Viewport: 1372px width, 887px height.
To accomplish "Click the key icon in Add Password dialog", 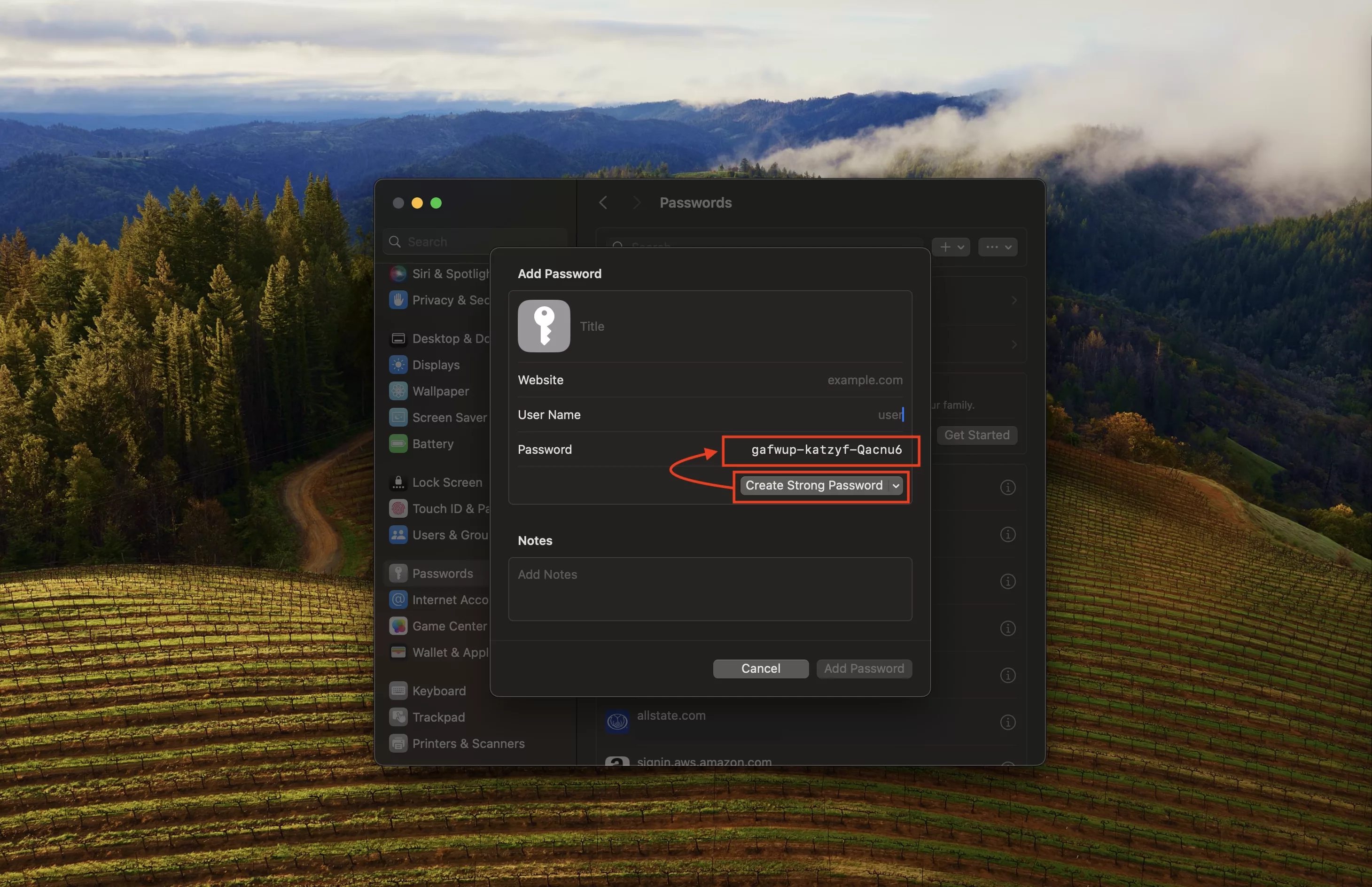I will point(543,326).
